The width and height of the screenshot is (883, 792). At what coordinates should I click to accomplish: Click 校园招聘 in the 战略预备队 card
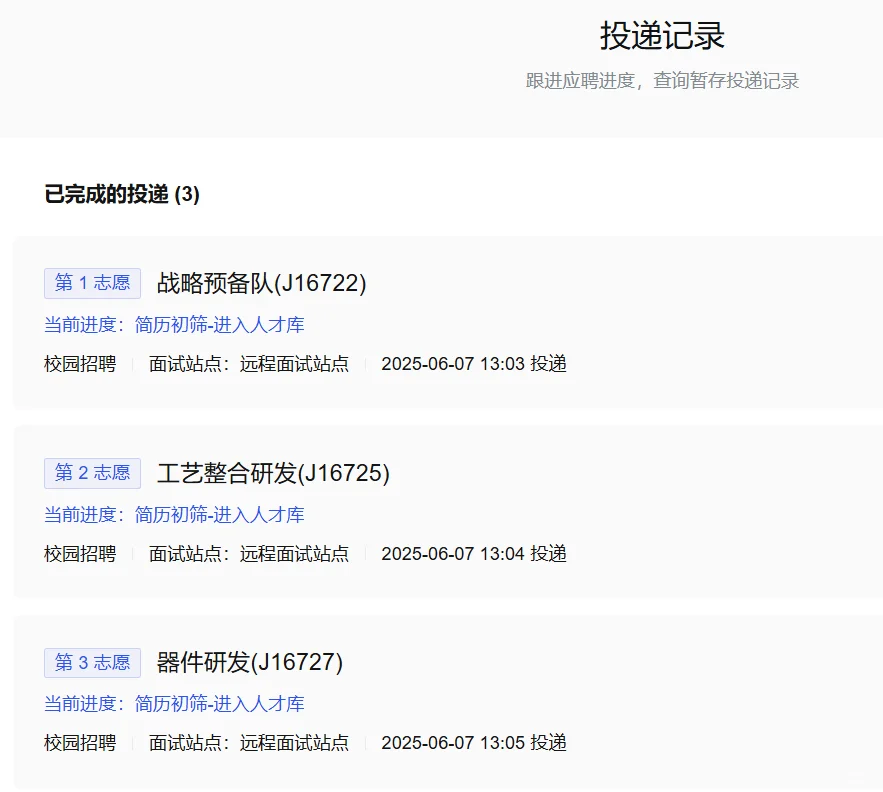80,364
